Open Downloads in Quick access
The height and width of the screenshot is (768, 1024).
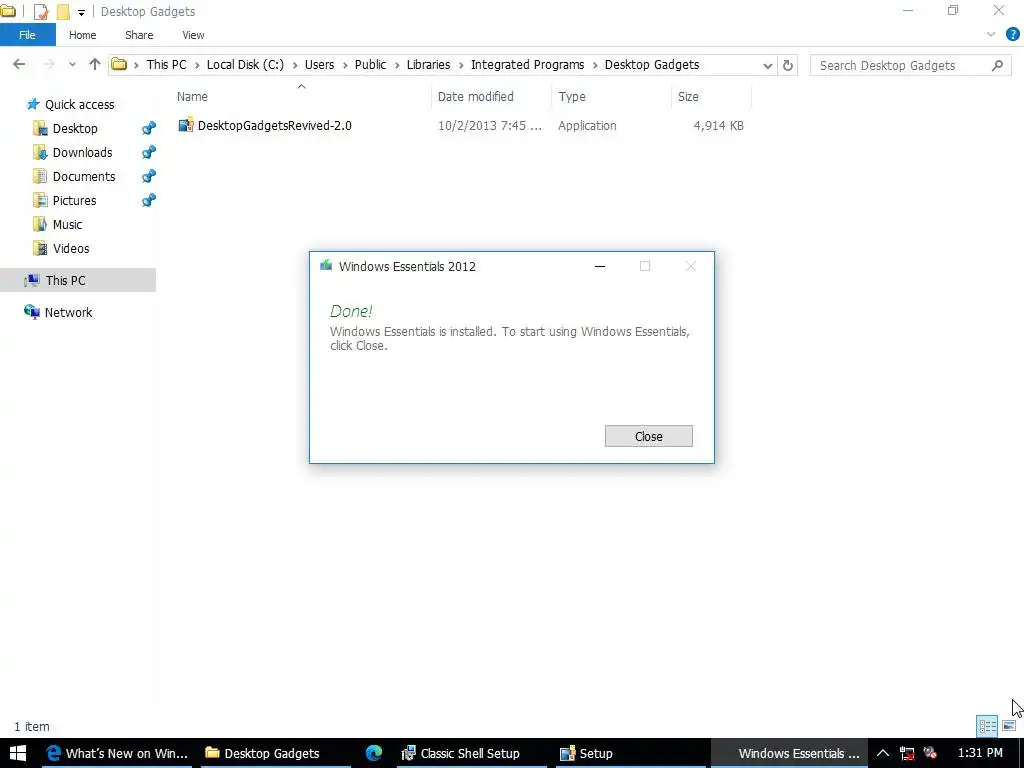pos(82,153)
